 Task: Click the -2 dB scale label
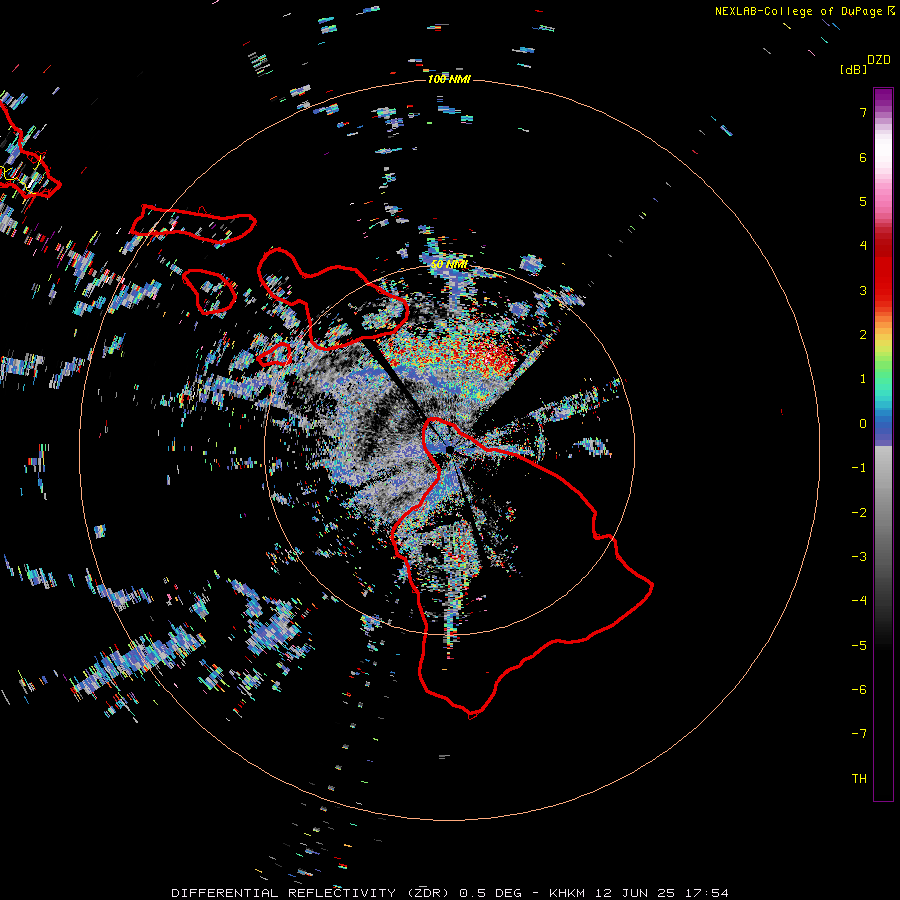click(x=859, y=513)
